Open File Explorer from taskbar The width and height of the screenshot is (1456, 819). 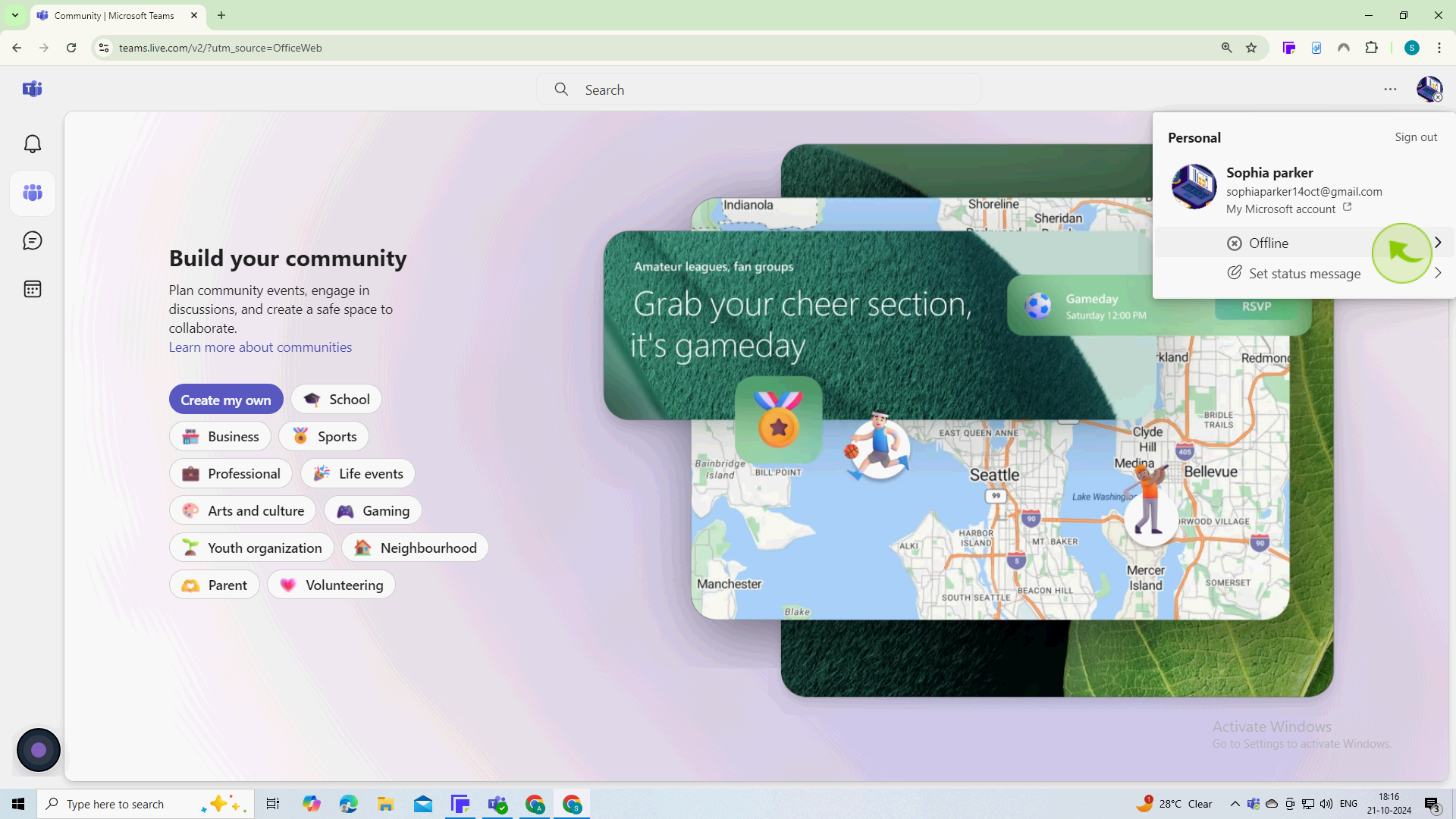[x=386, y=804]
